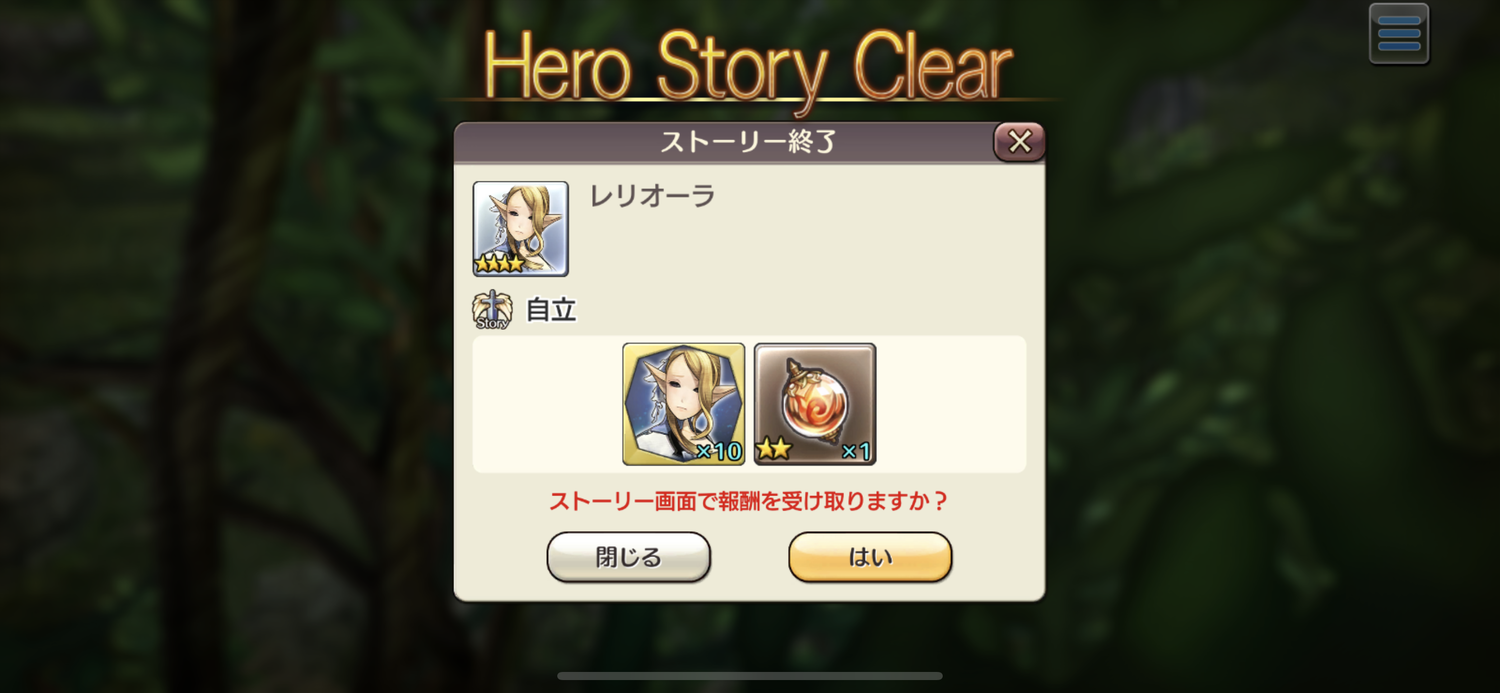
Task: Tap the ストーリー終了 dialog title
Action: click(x=747, y=142)
